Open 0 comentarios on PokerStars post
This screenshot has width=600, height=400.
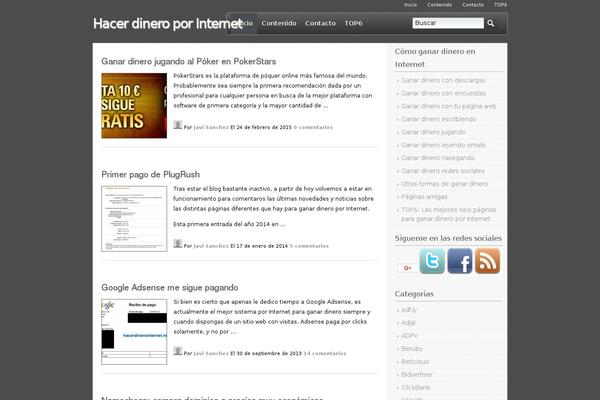coord(313,127)
